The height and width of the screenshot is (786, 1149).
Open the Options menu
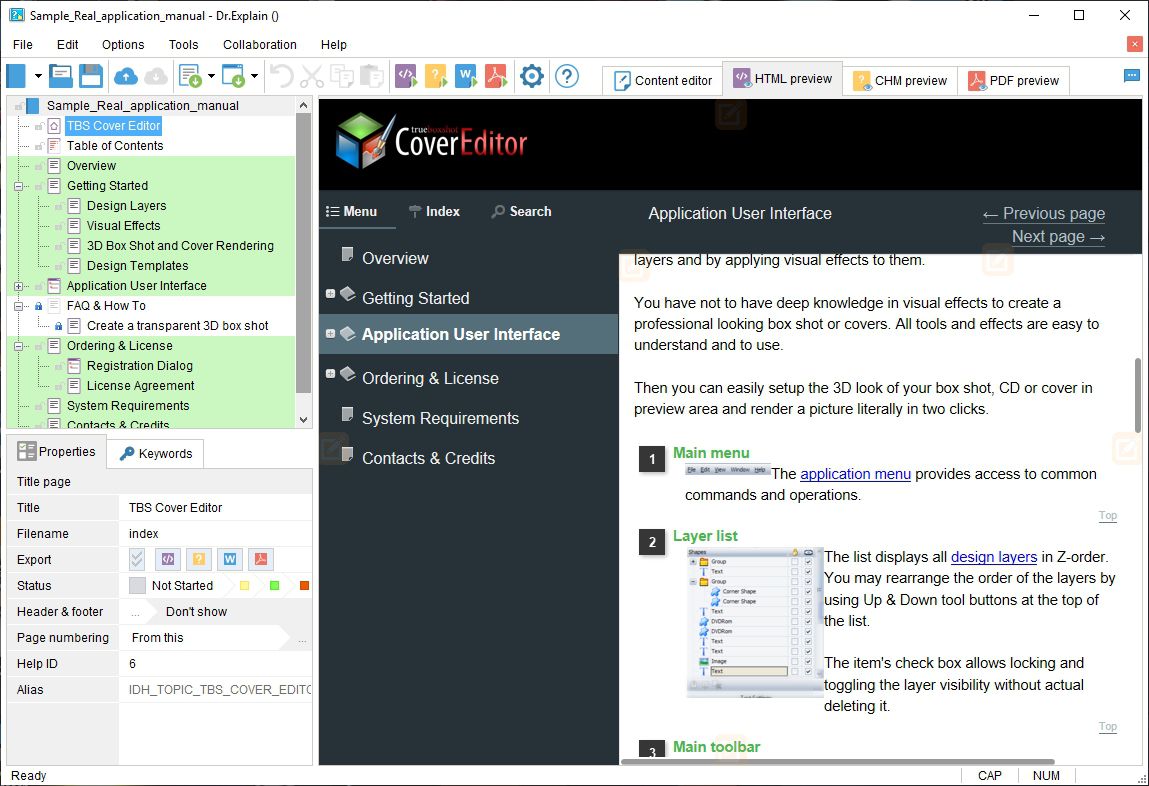point(123,45)
